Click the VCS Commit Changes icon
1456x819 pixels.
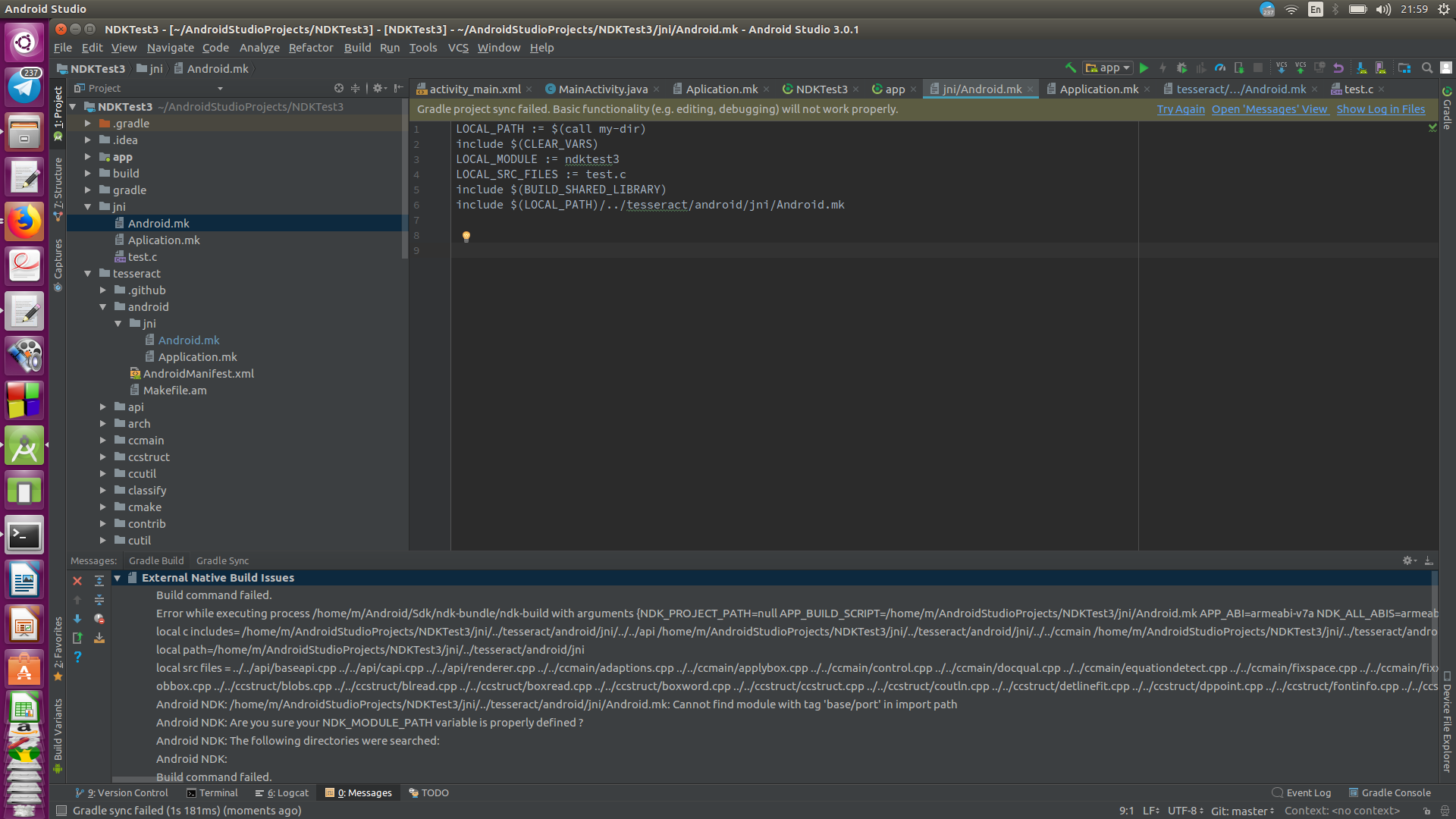(x=1301, y=68)
